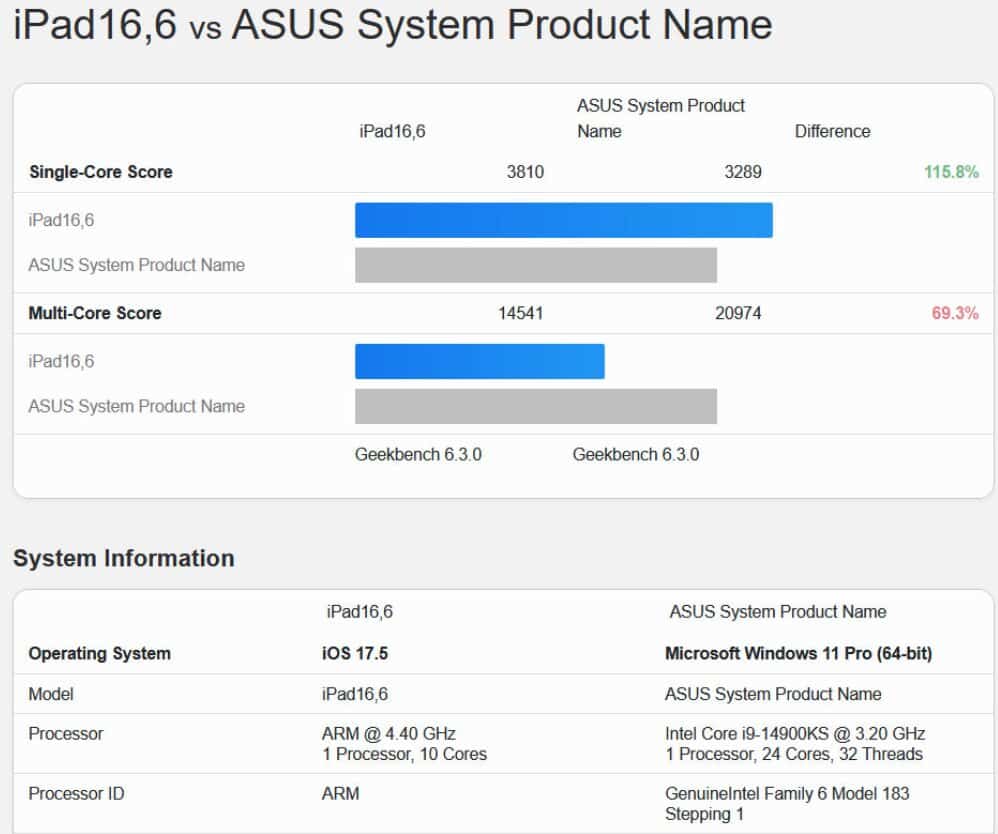The height and width of the screenshot is (834, 998).
Task: Click the "iOS 17.5" value
Action: click(355, 654)
